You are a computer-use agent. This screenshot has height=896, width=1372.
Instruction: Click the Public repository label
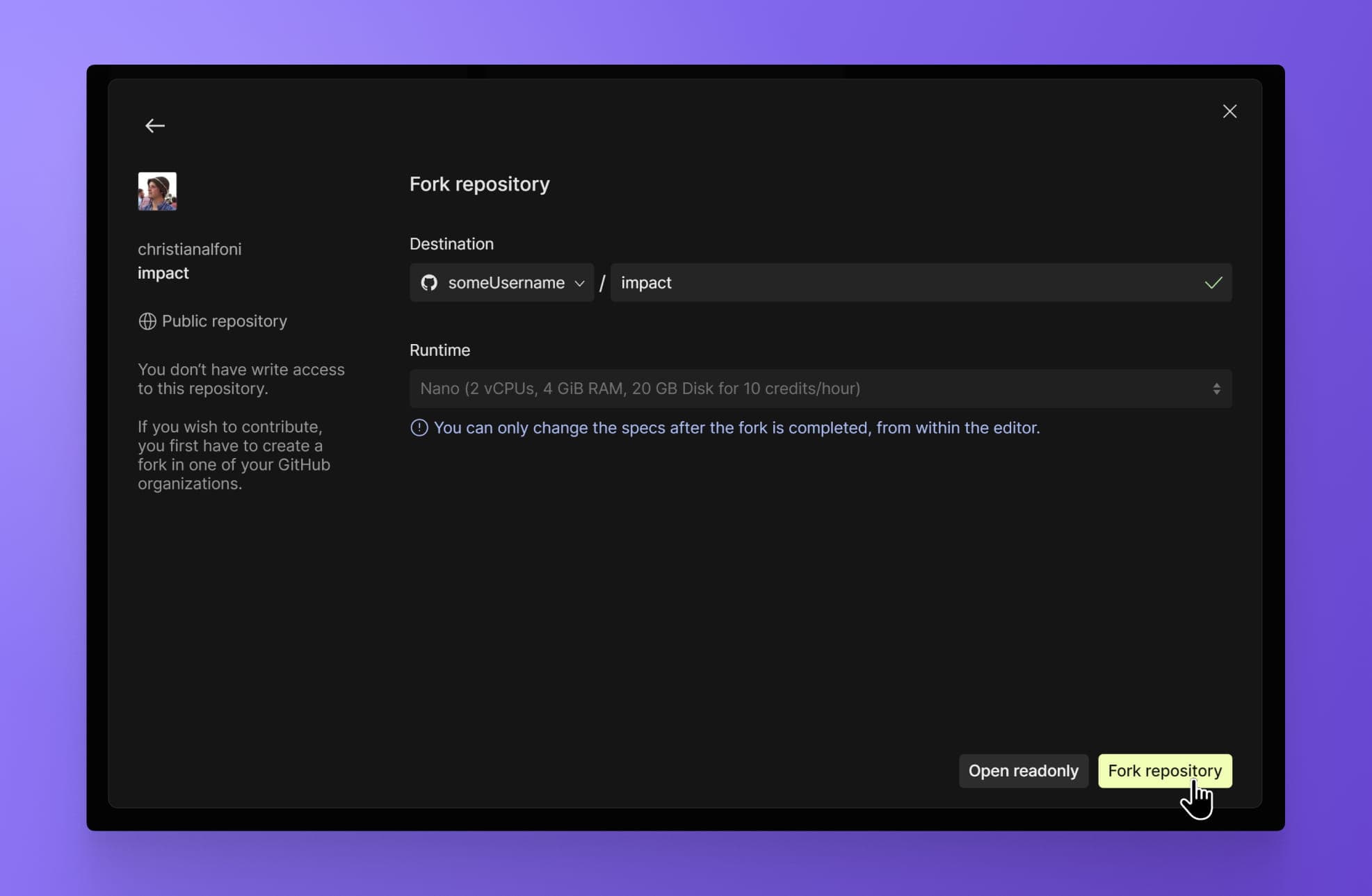click(x=224, y=321)
